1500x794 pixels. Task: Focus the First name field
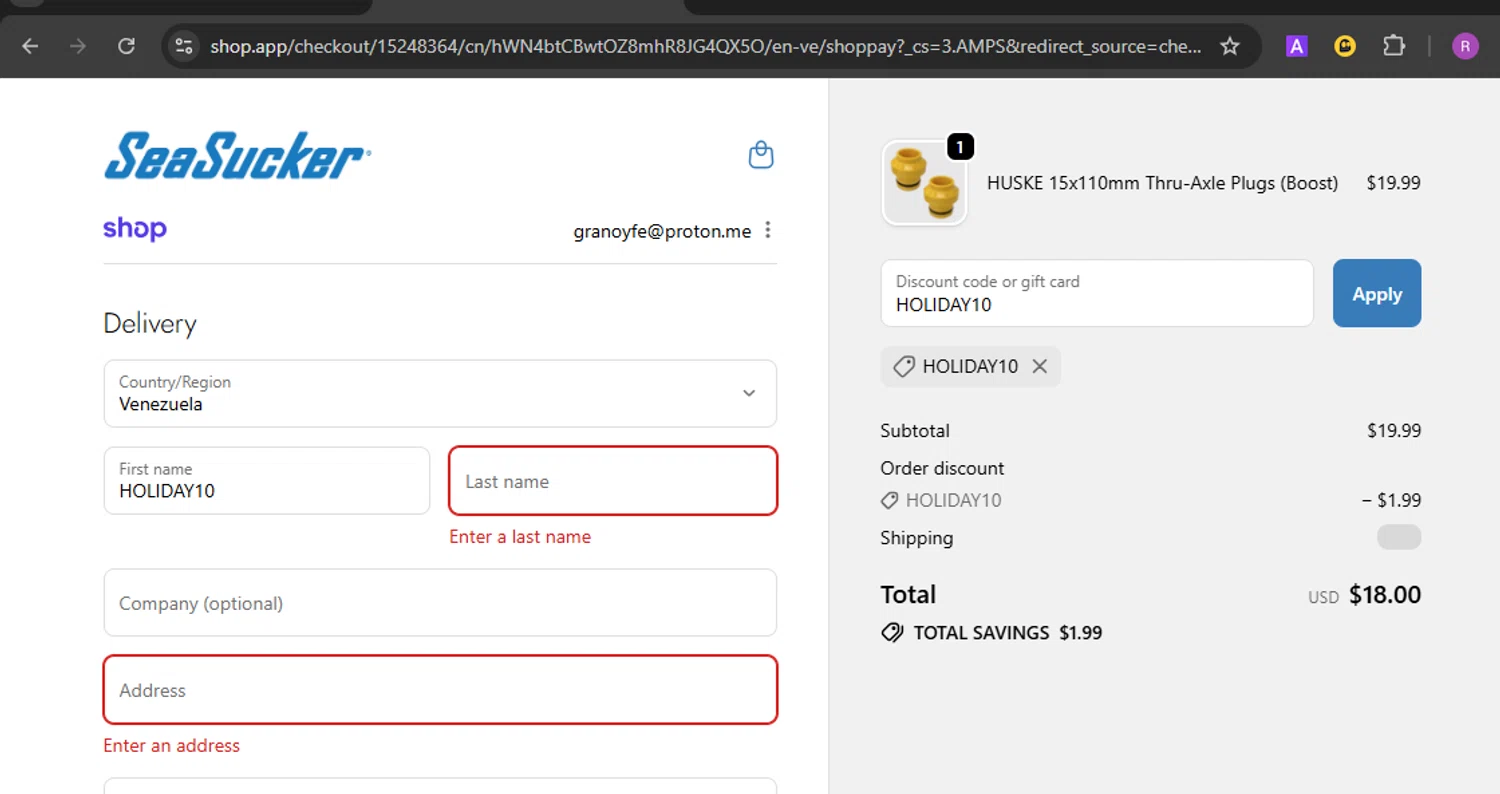267,480
